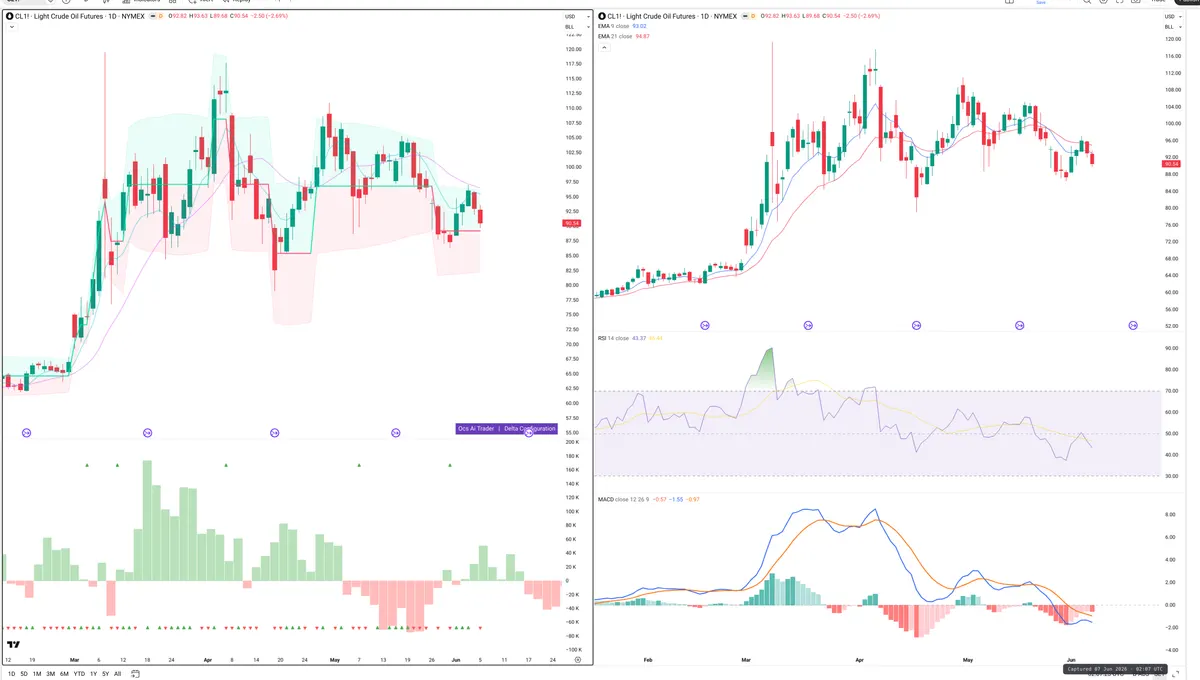
Task: Collapse the EMA legend chevron in right chart
Action: (x=603, y=45)
